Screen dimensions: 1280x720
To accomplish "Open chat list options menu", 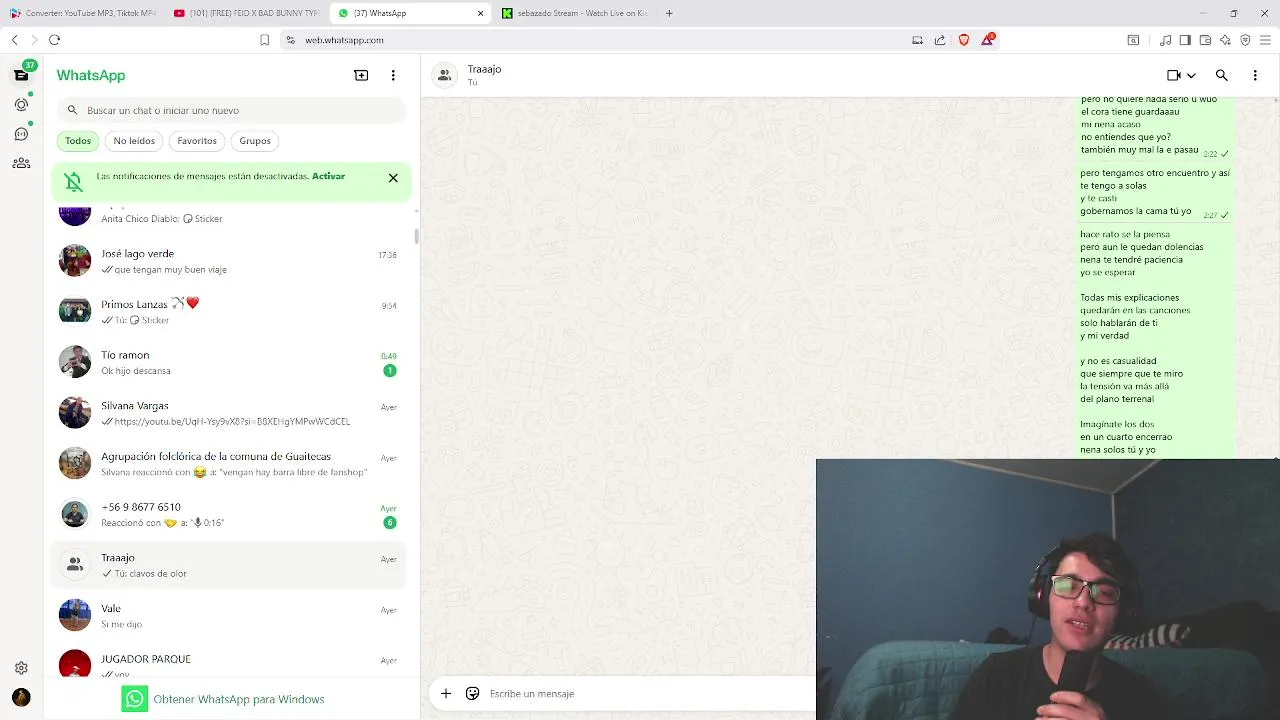I will coord(393,75).
